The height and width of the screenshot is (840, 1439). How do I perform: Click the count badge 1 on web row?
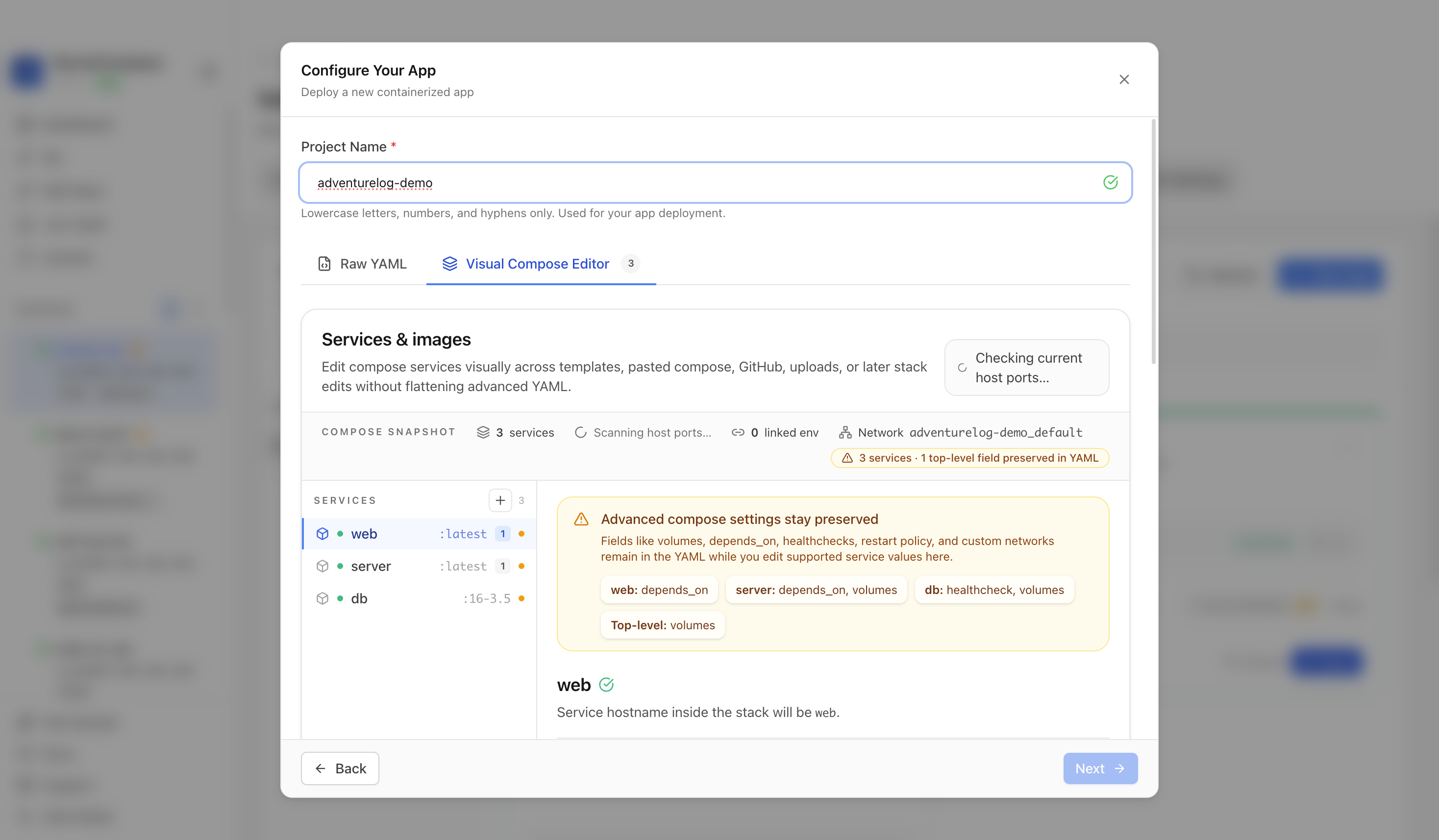tap(502, 534)
